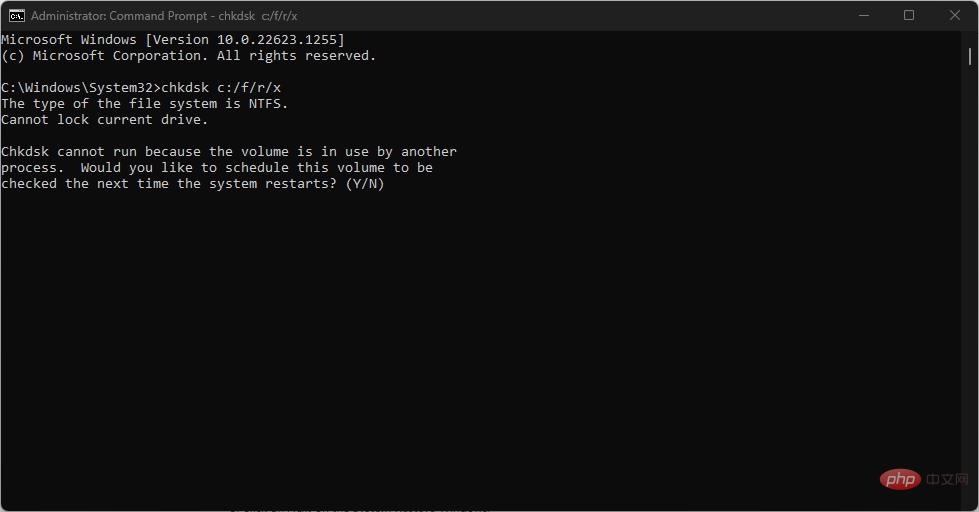Click the Chinese text beside the php logo
This screenshot has width=979, height=512.
[x=947, y=479]
